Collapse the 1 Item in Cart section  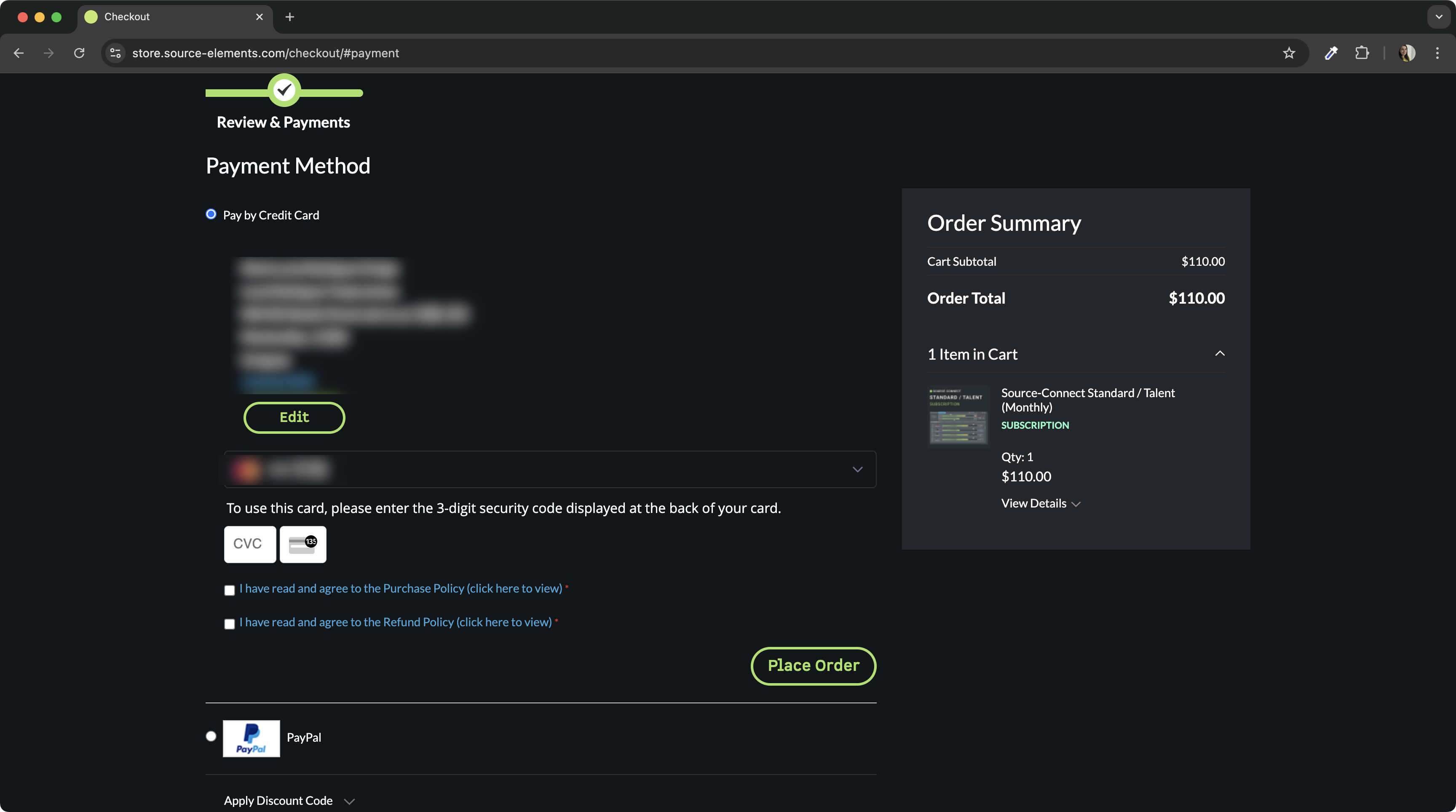[x=1220, y=354]
